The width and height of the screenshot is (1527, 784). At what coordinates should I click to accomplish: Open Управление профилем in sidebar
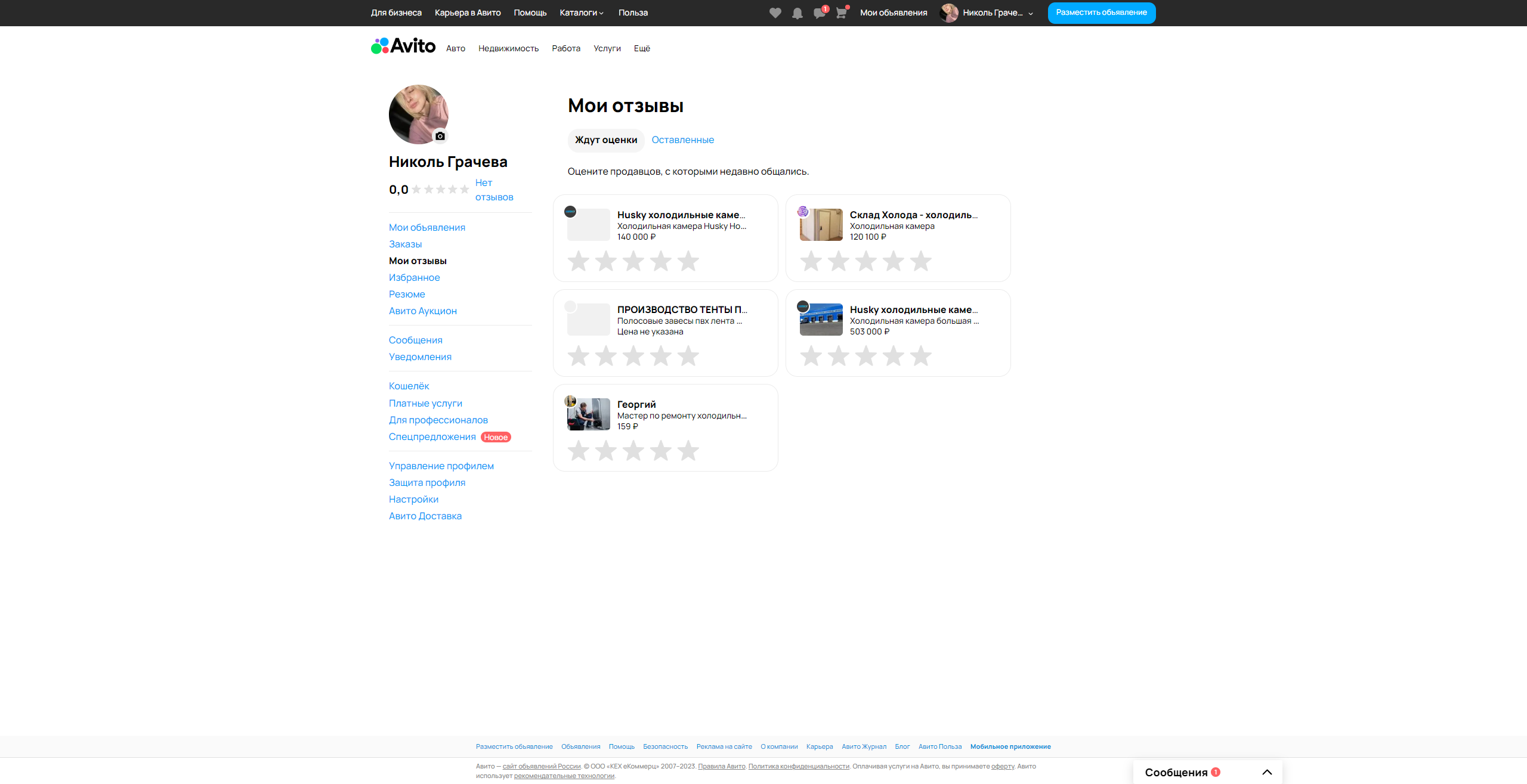(x=441, y=466)
